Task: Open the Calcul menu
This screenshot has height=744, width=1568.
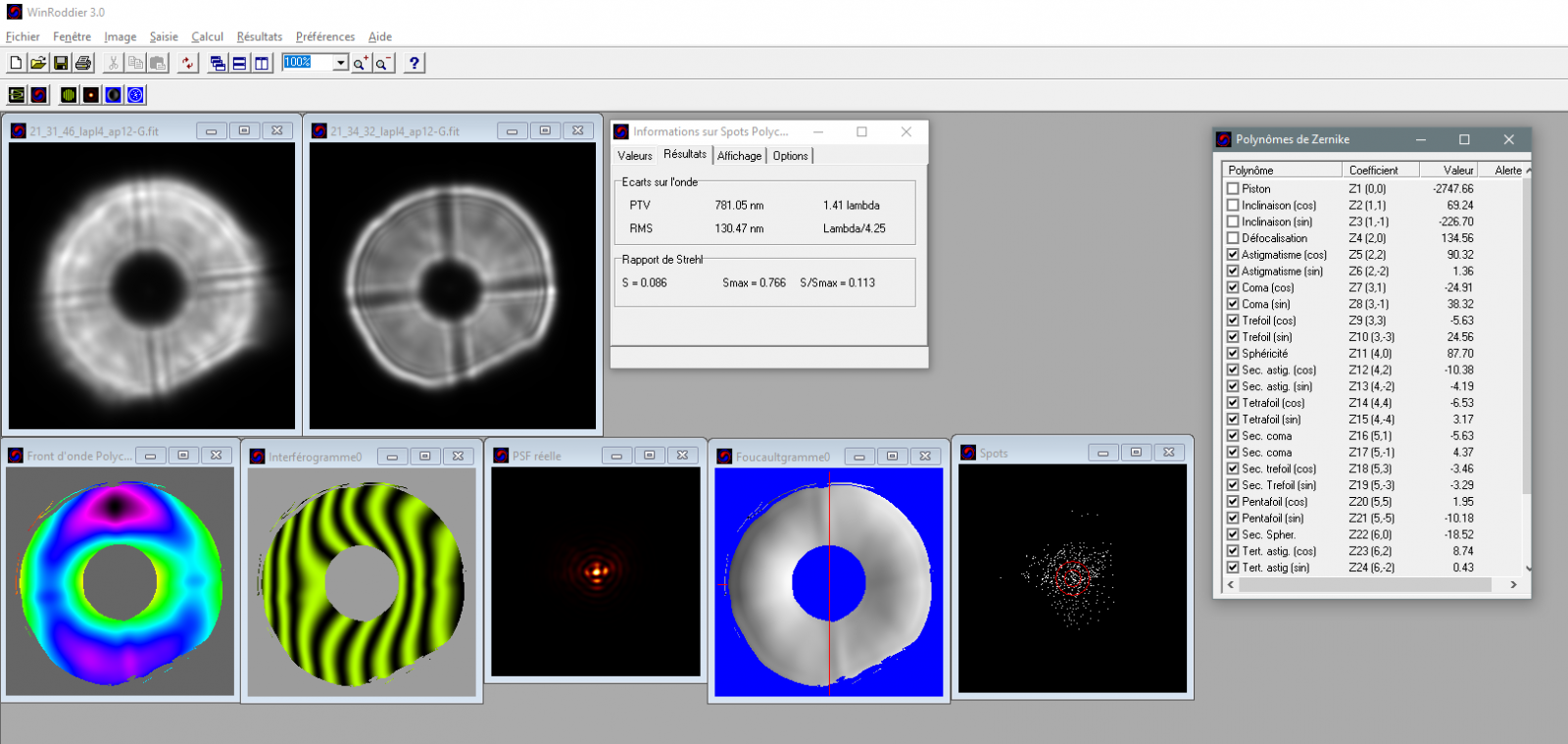Action: click(x=207, y=37)
